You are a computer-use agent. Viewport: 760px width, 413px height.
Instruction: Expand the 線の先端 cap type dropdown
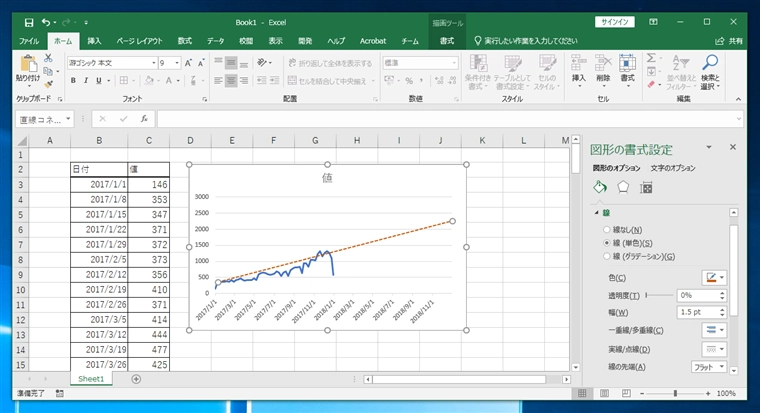click(x=709, y=367)
